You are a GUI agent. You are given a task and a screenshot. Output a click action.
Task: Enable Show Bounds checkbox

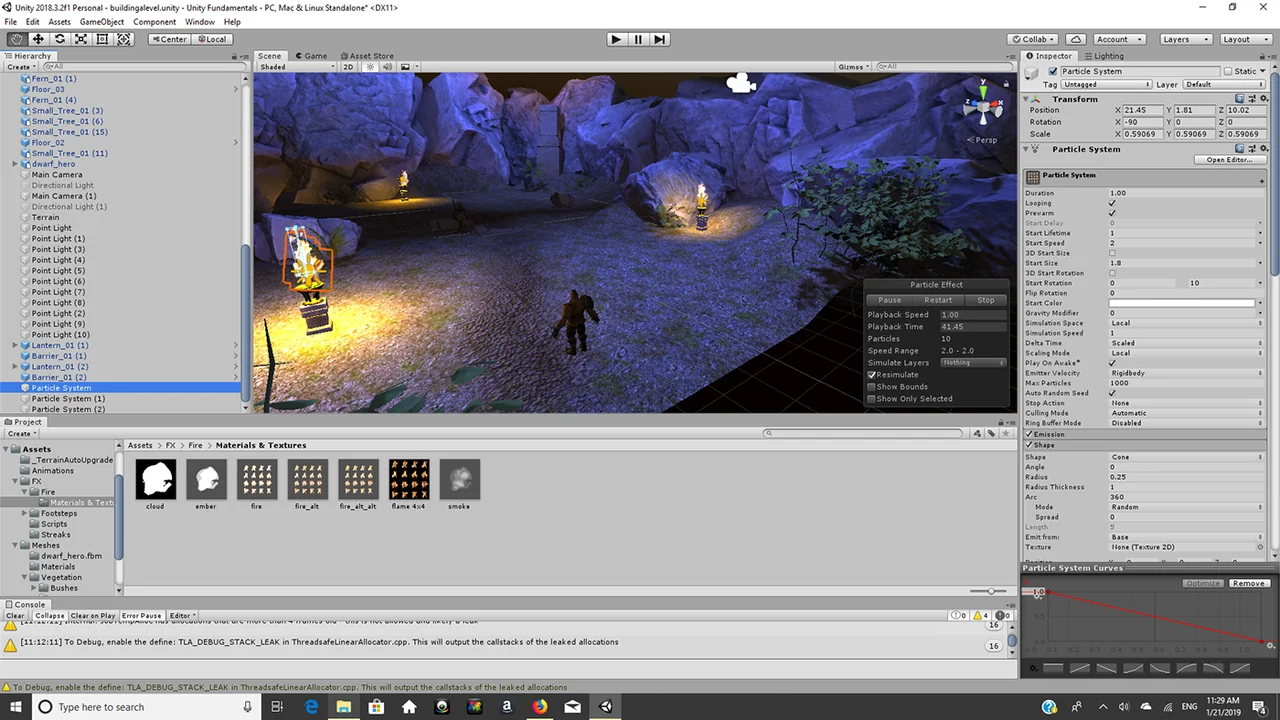pos(872,387)
